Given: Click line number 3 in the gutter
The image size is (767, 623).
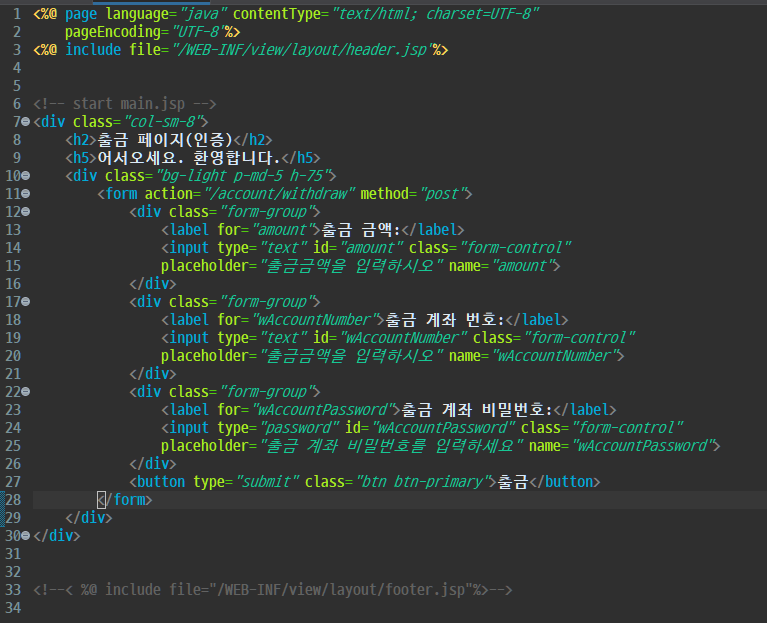Looking at the screenshot, I should click(17, 49).
